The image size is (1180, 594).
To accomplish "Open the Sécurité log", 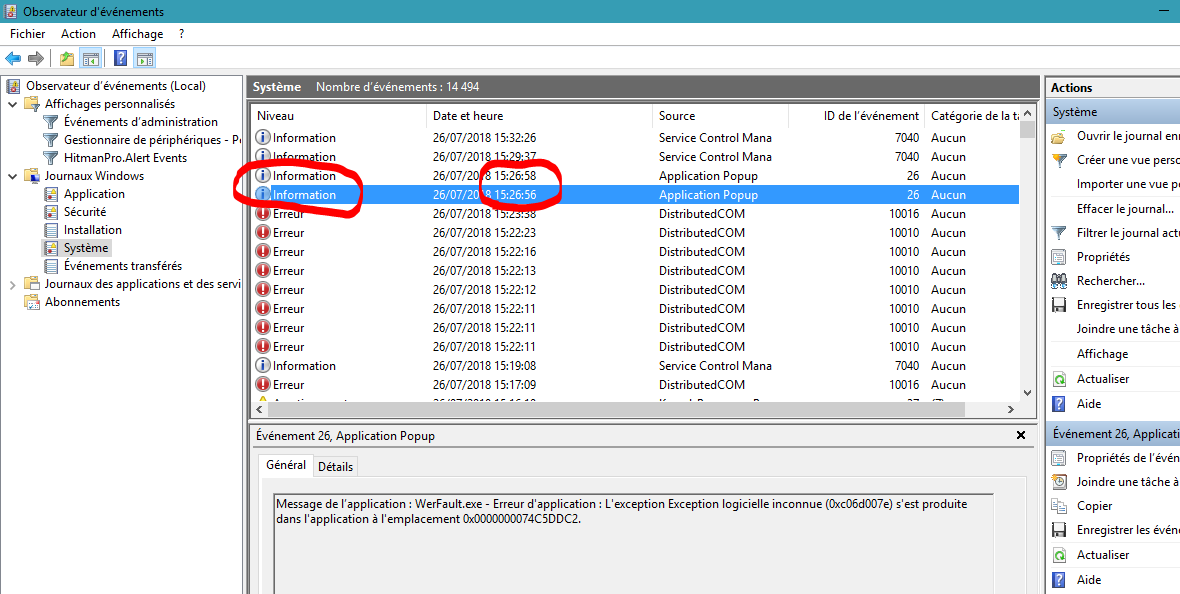I will pyautogui.click(x=85, y=212).
